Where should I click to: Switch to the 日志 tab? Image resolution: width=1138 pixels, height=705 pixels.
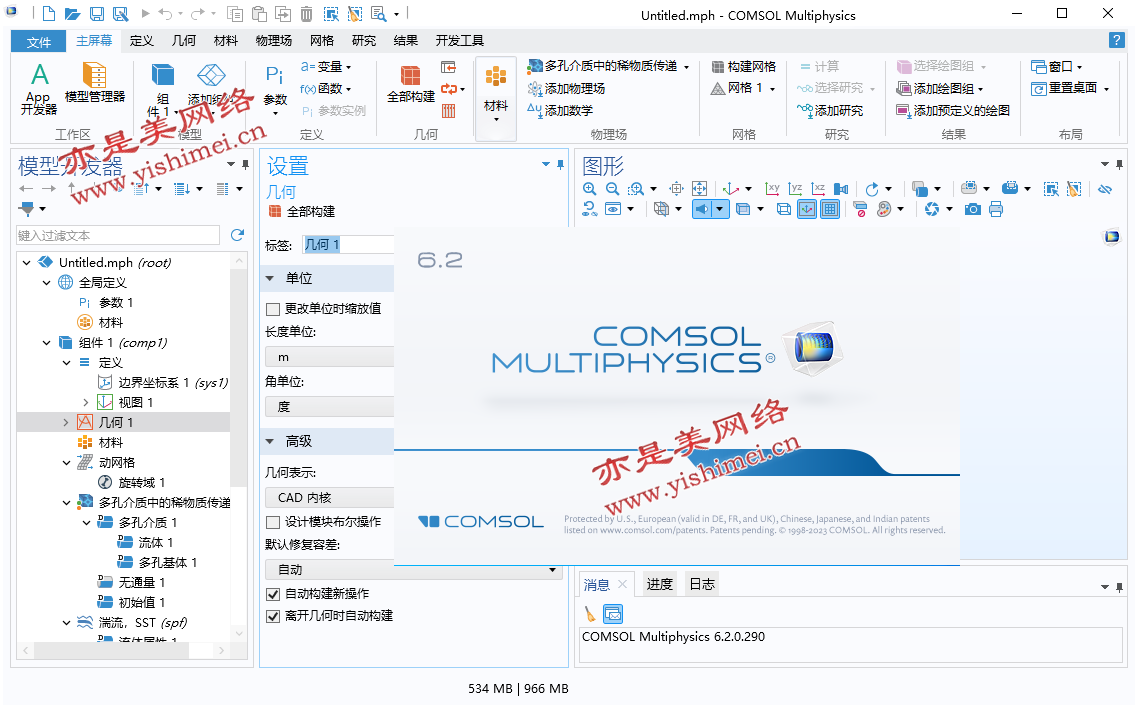pos(701,584)
